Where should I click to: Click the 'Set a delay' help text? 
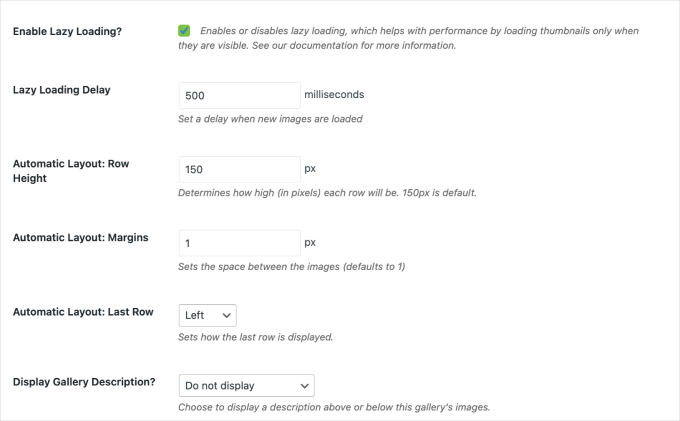click(x=269, y=119)
